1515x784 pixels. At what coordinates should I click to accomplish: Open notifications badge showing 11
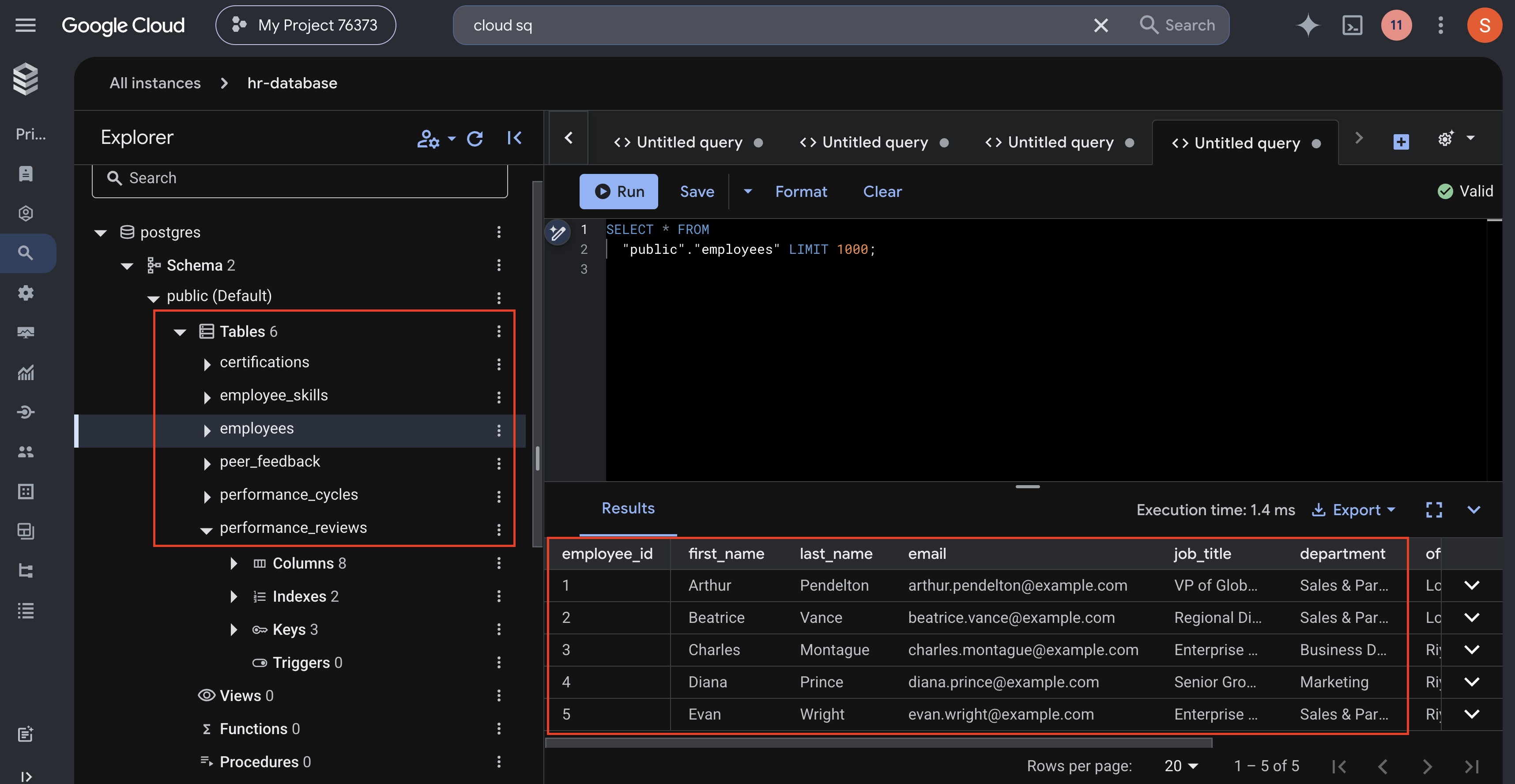point(1396,25)
